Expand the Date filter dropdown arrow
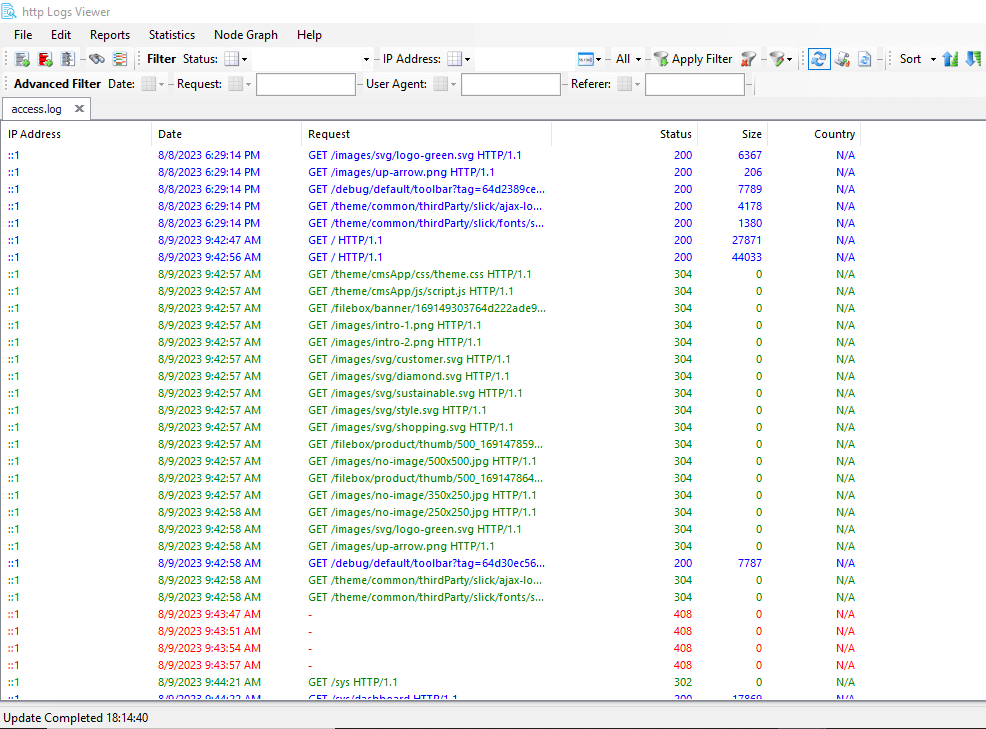 coord(162,84)
